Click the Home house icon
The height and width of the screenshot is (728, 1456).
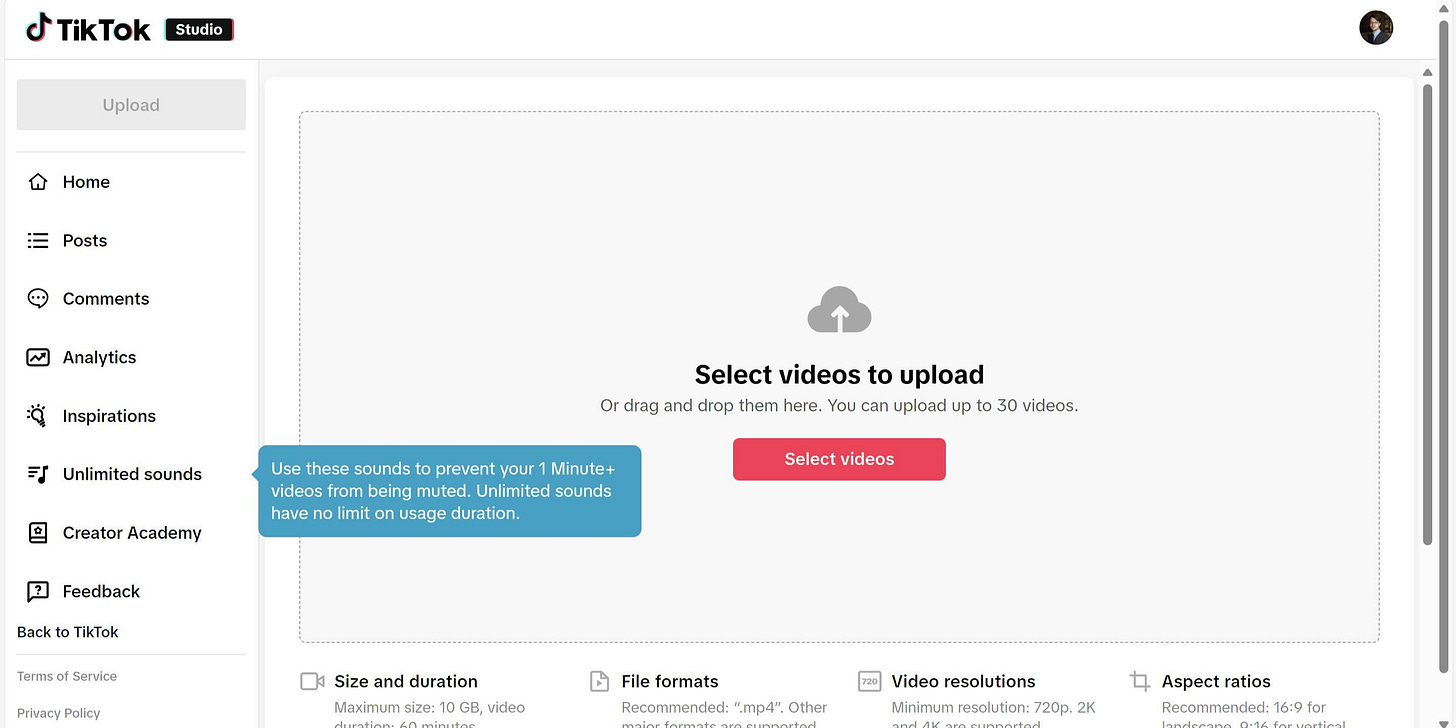[38, 182]
